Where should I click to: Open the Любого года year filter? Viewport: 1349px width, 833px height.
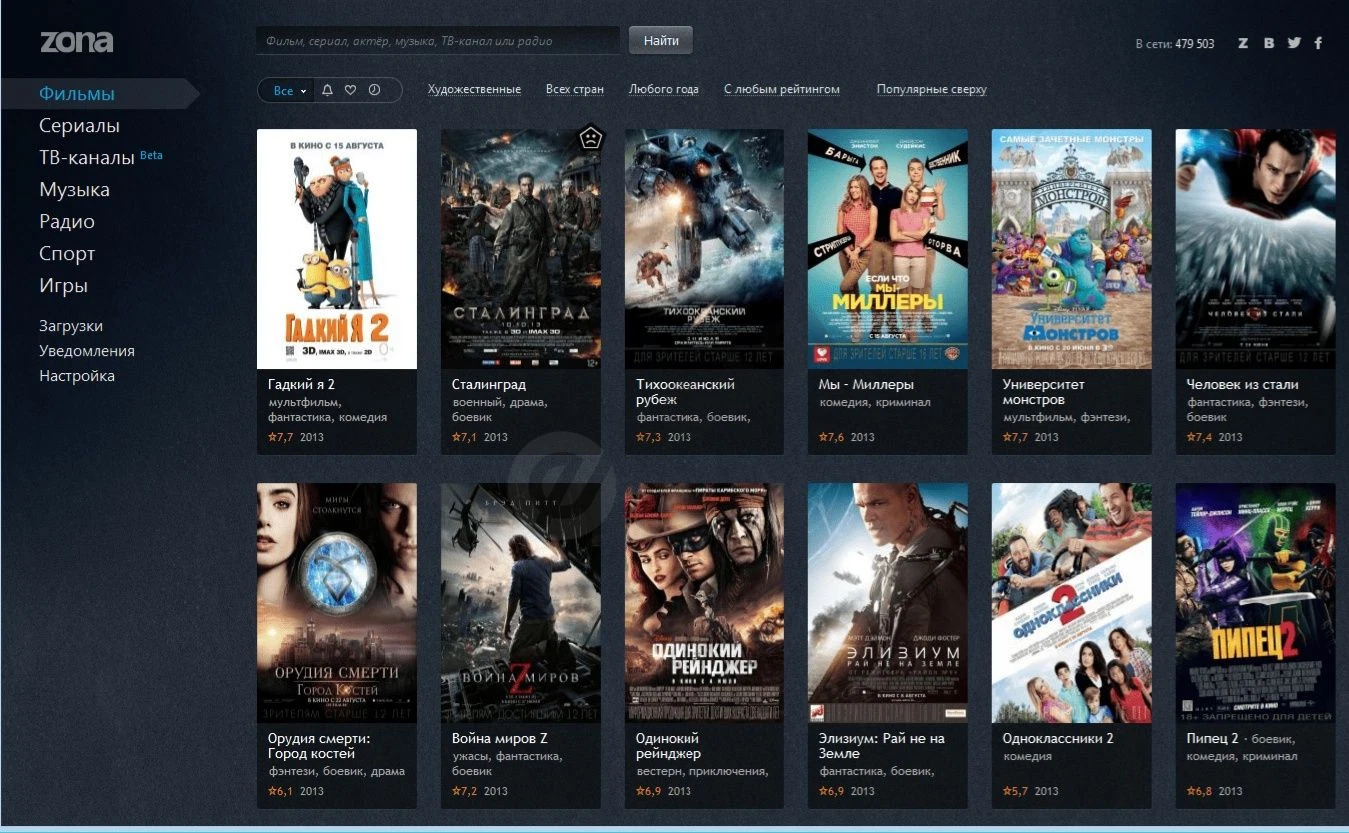pos(664,89)
